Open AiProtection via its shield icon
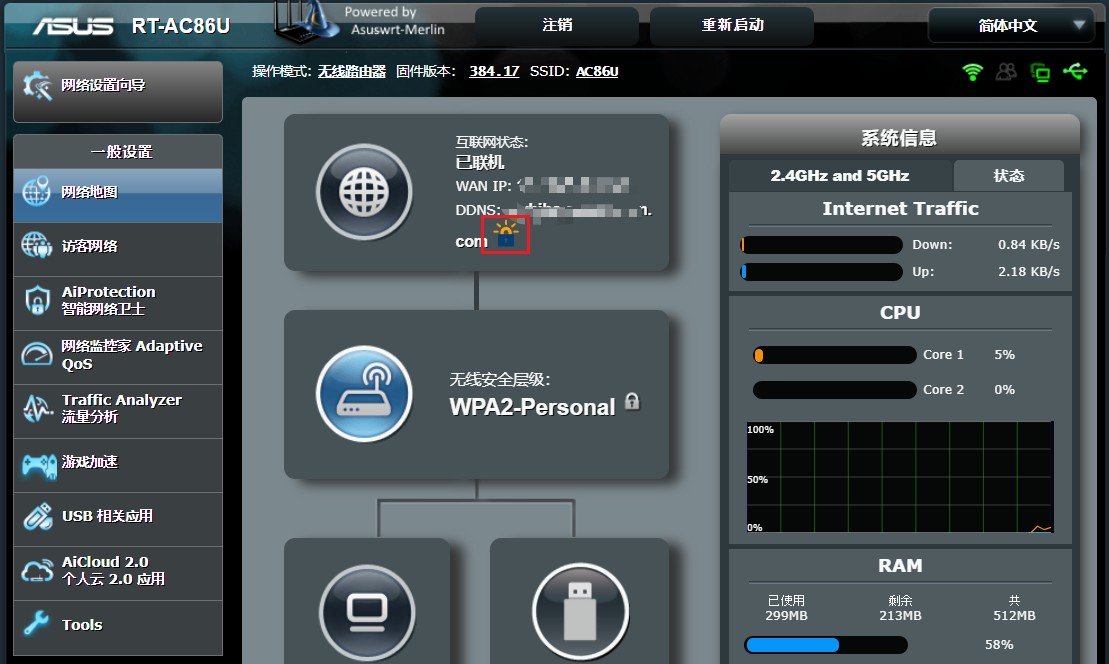The width and height of the screenshot is (1109, 664). (37, 302)
